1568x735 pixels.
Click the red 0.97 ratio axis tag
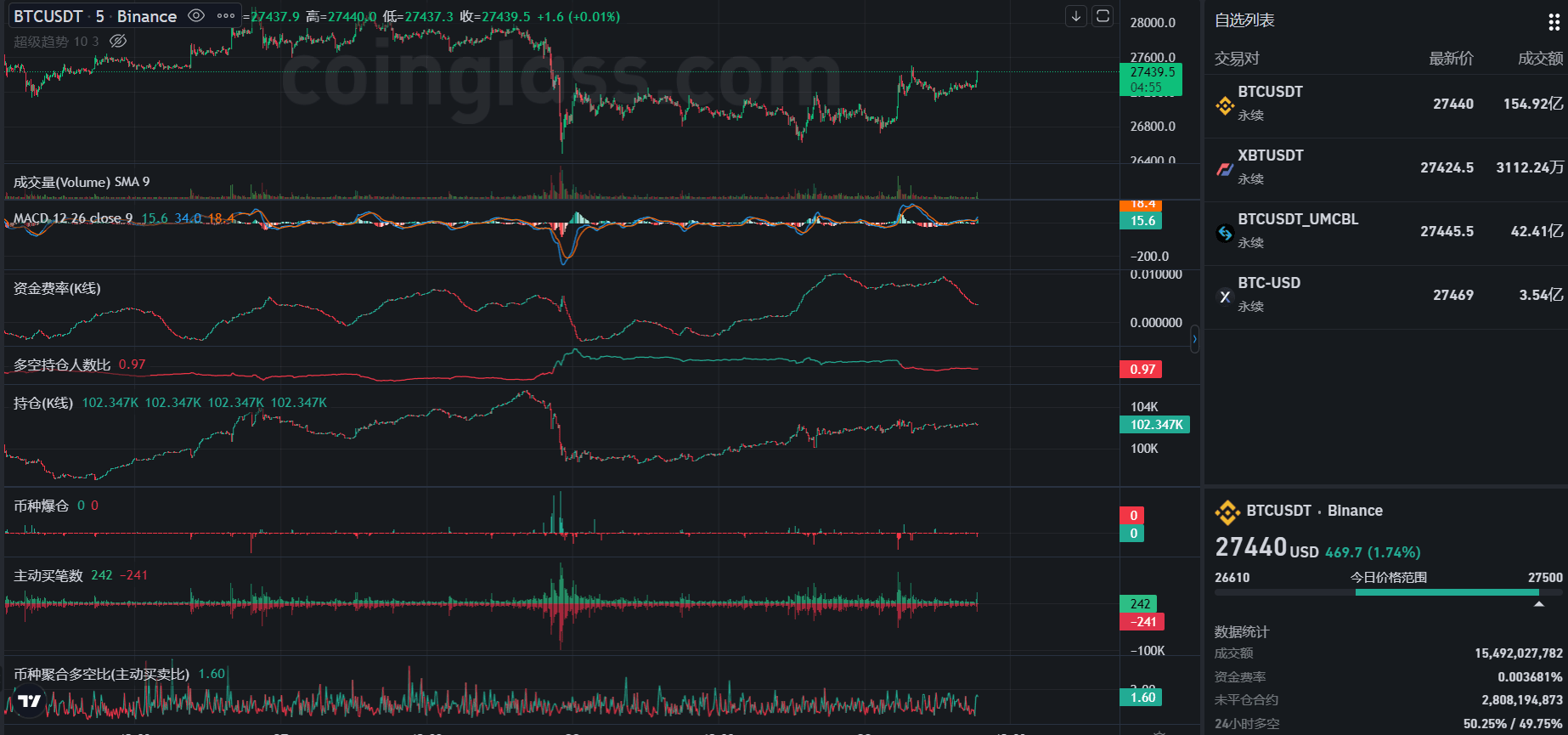tap(1141, 370)
